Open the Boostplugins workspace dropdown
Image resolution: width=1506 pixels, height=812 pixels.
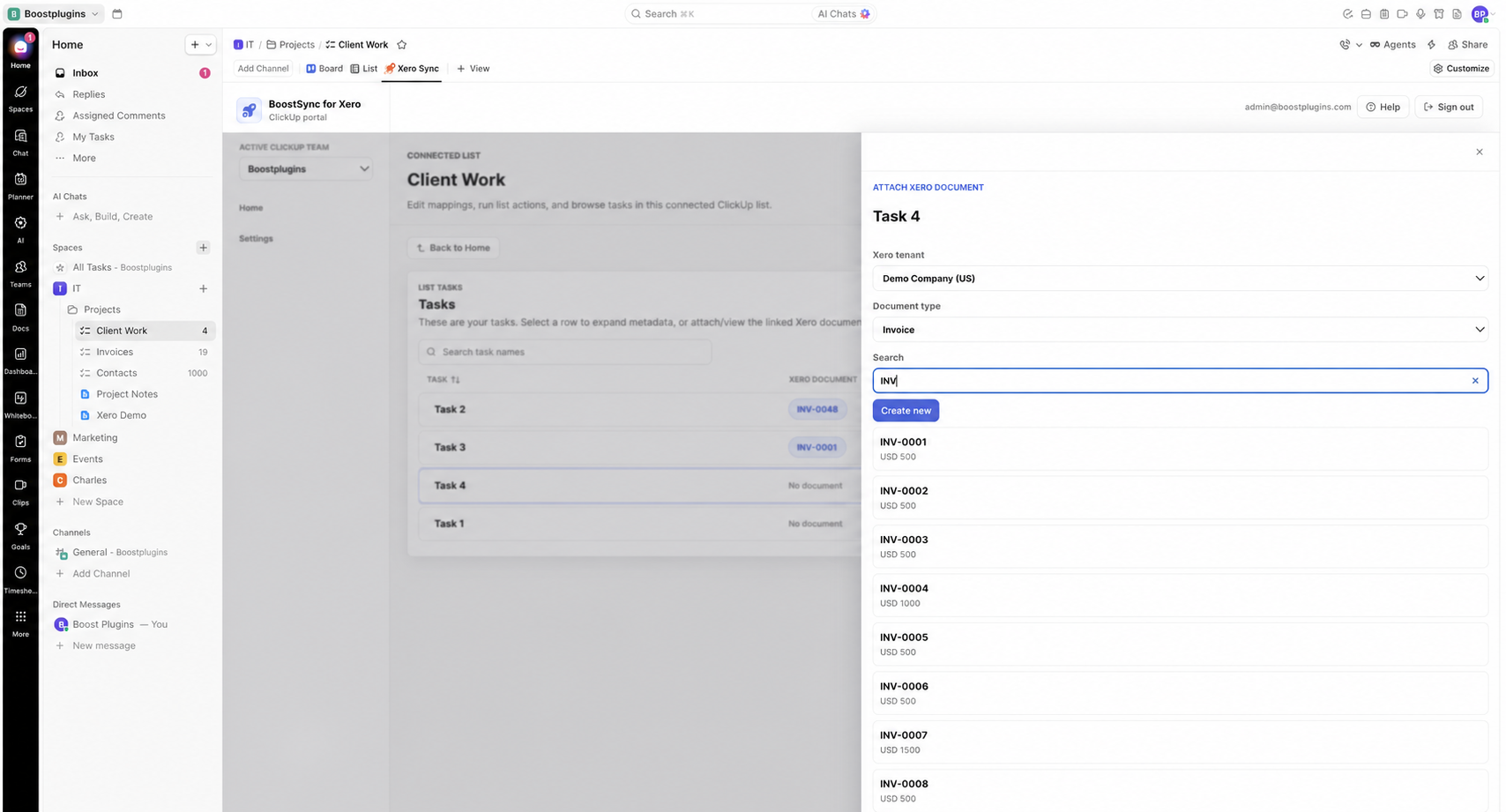tap(55, 14)
